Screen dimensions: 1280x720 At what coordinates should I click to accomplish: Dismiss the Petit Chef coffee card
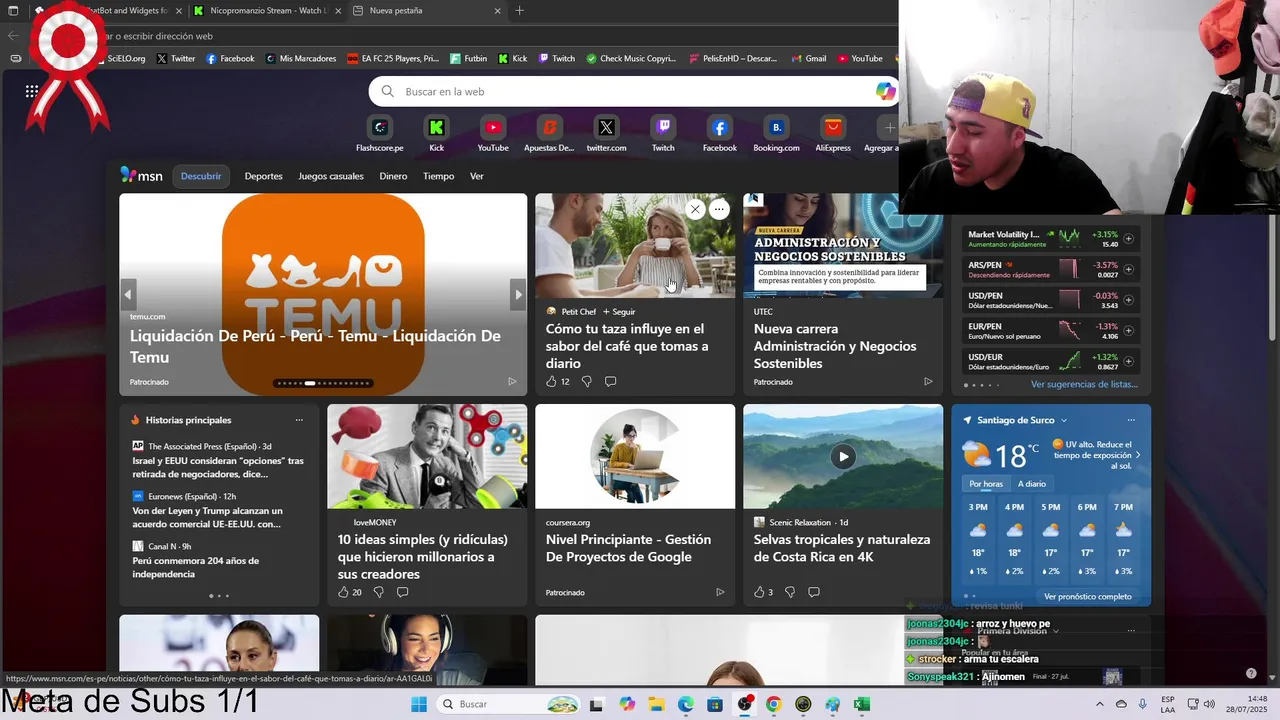[x=695, y=209]
